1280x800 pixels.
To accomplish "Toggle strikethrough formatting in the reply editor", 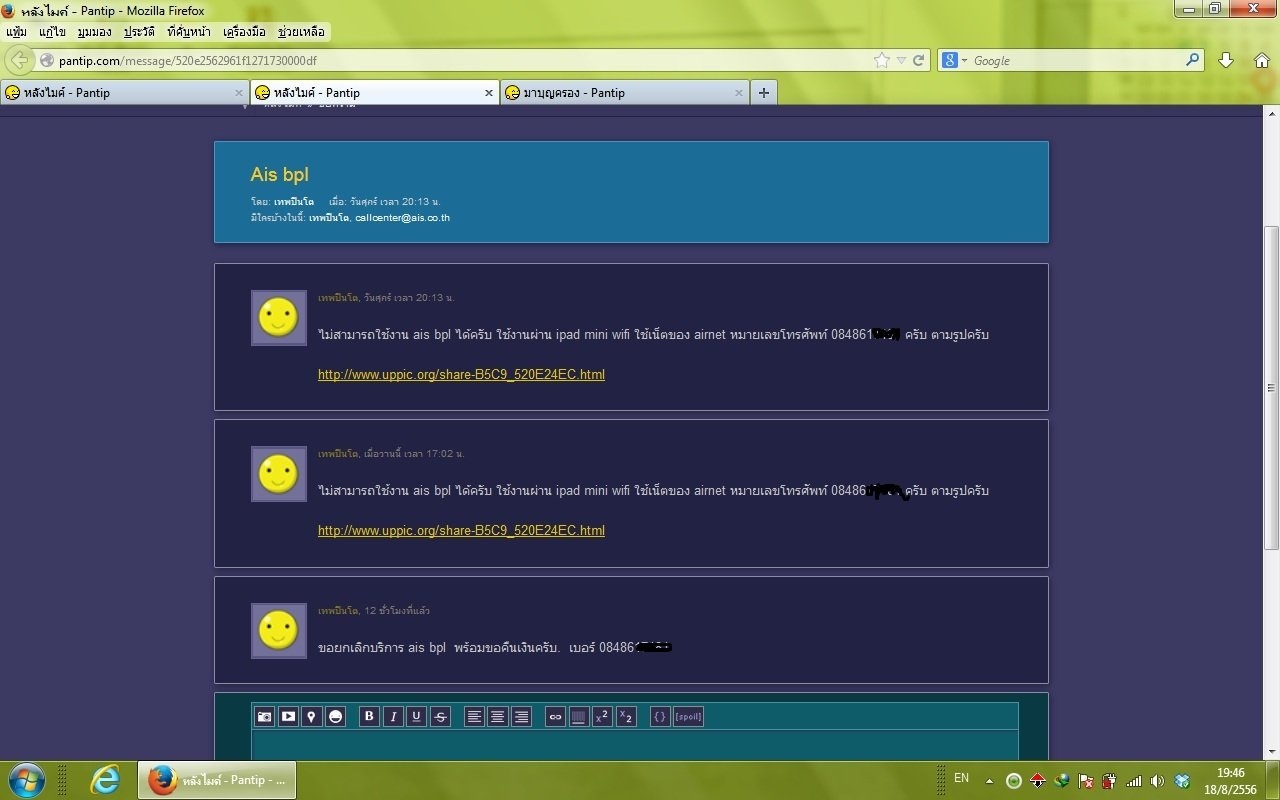I will pyautogui.click(x=440, y=716).
